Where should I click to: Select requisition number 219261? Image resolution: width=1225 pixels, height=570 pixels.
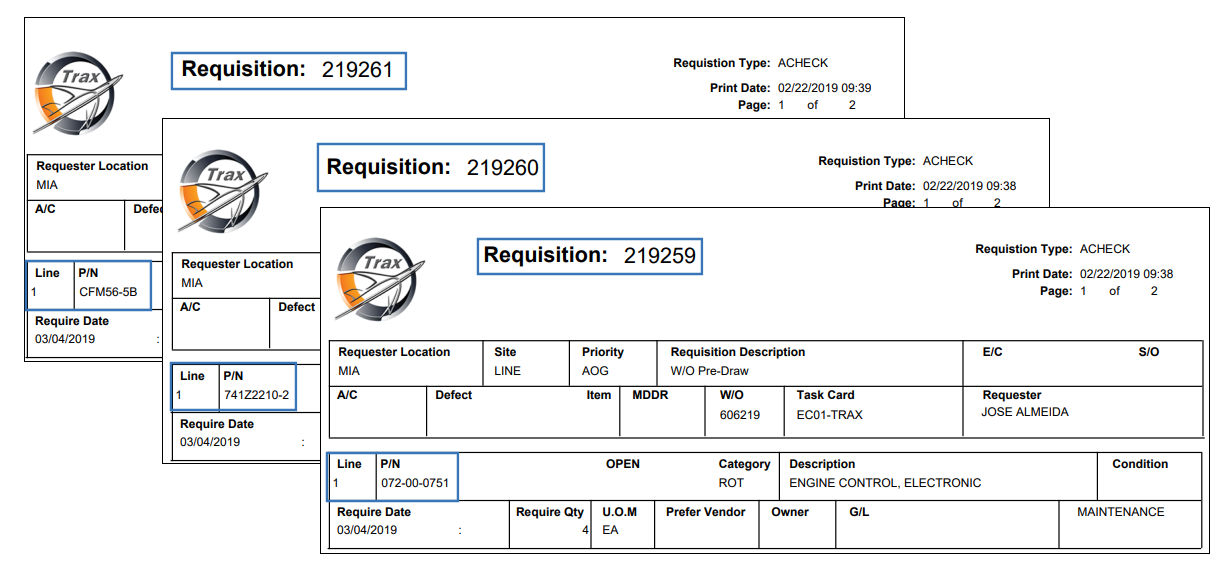coord(358,70)
